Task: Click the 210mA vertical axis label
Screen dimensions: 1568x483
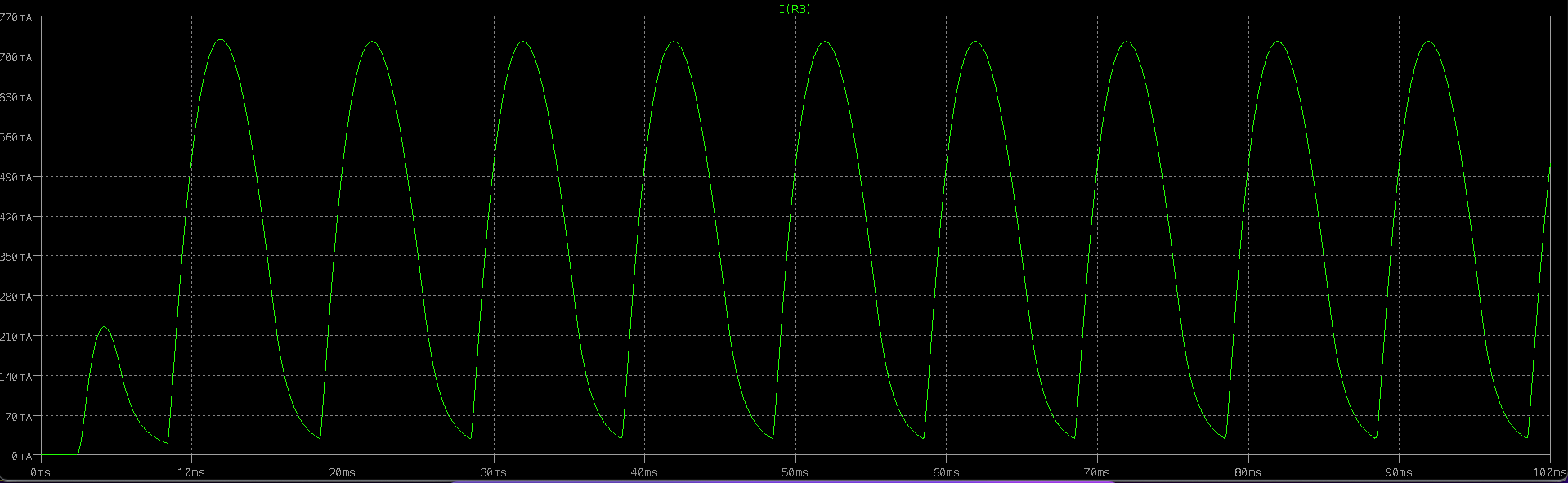Action: tap(16, 337)
